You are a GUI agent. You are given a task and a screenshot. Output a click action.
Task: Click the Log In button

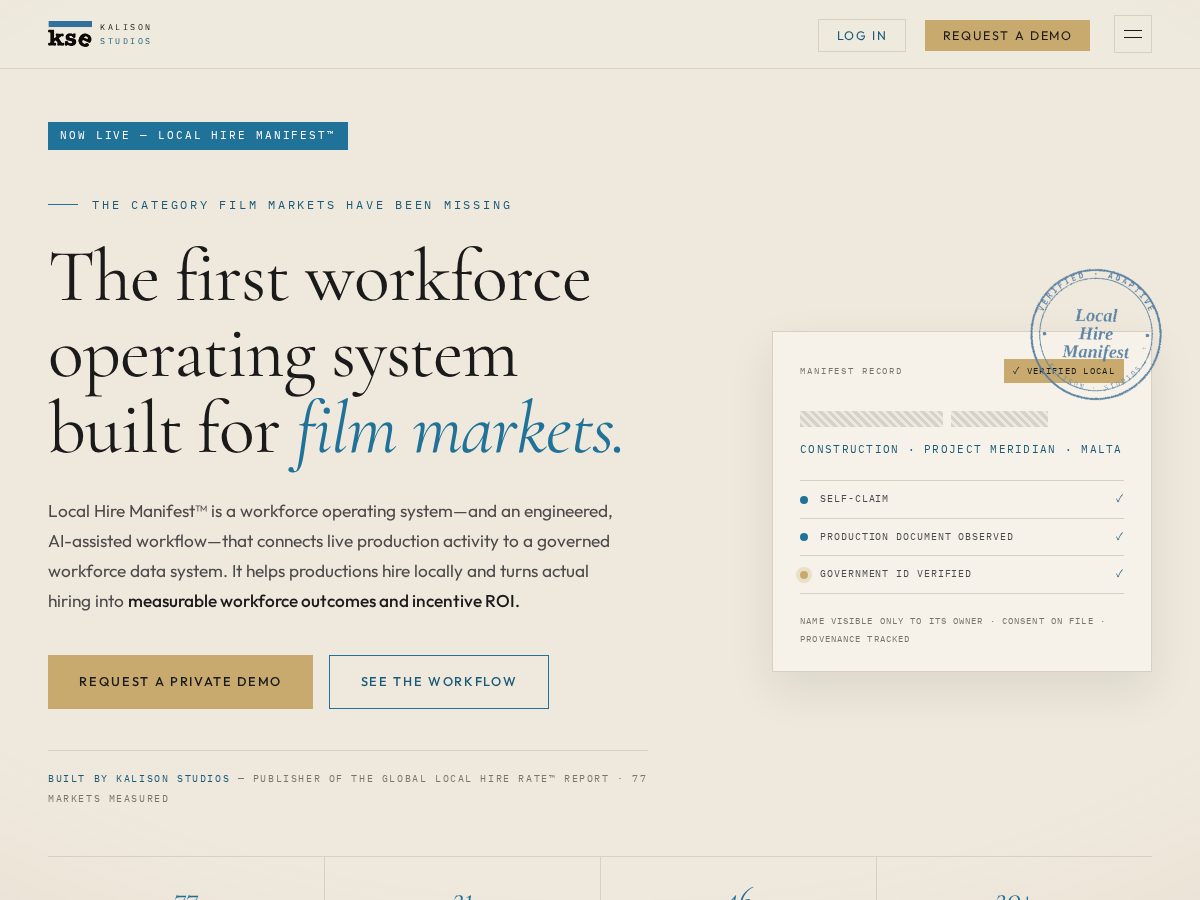[x=862, y=36]
